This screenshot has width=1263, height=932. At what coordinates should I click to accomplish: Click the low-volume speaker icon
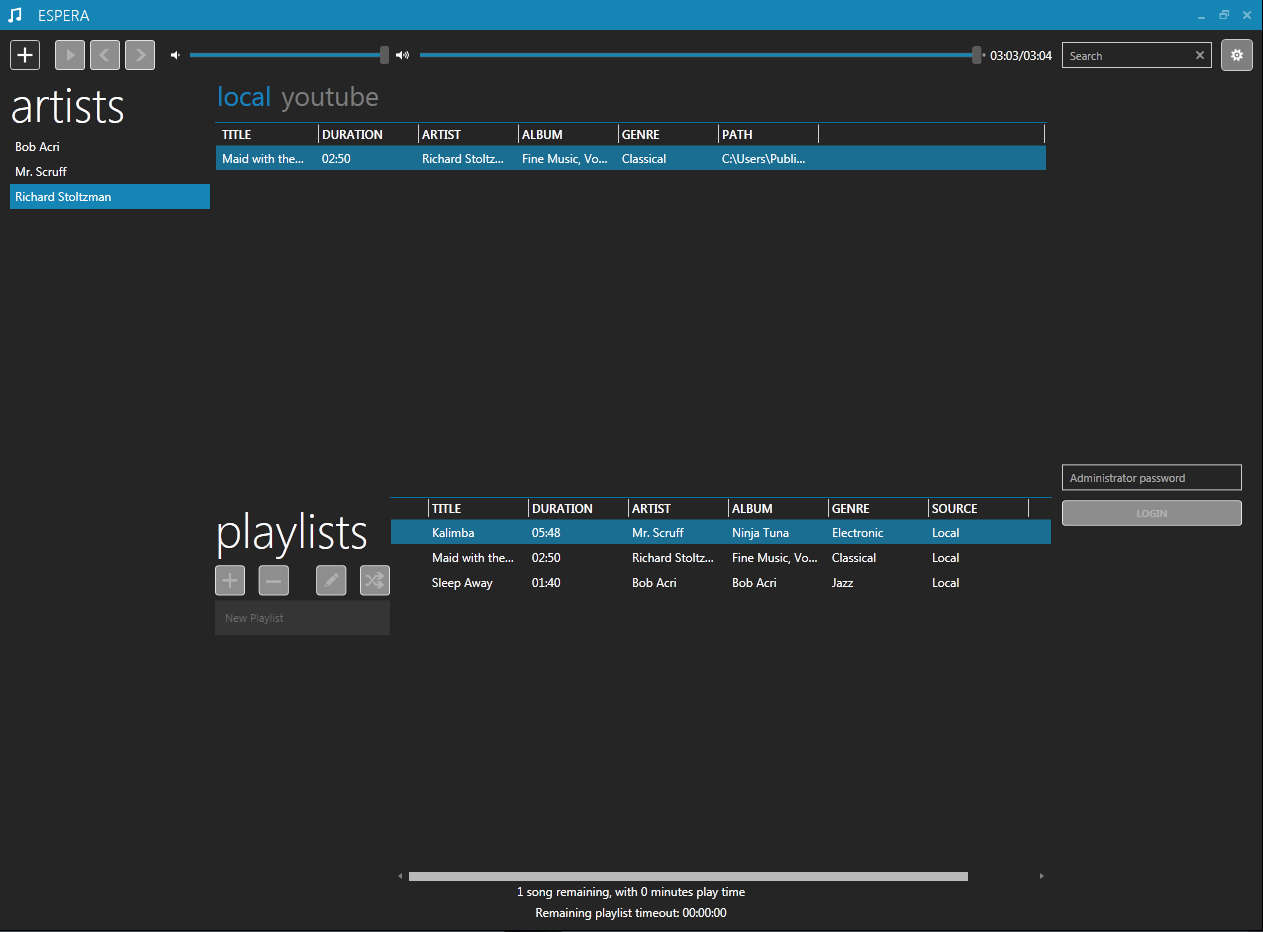click(176, 56)
